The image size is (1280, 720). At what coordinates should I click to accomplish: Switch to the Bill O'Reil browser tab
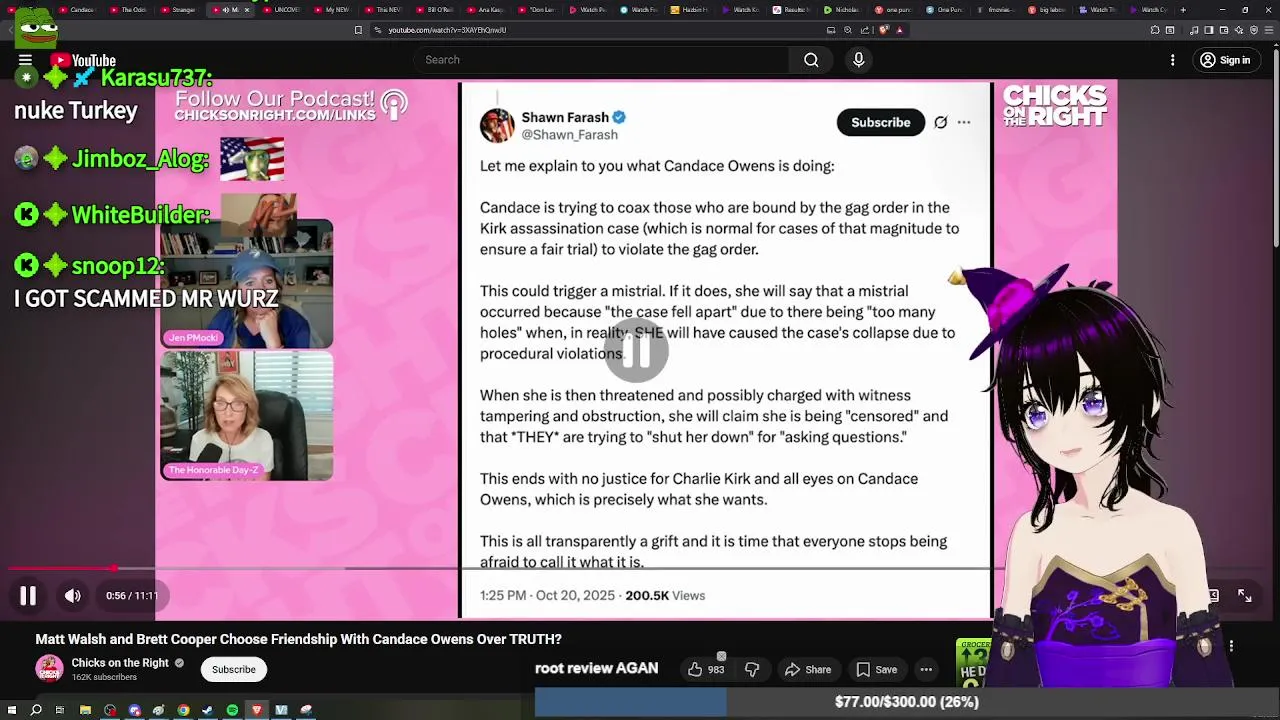tap(434, 10)
